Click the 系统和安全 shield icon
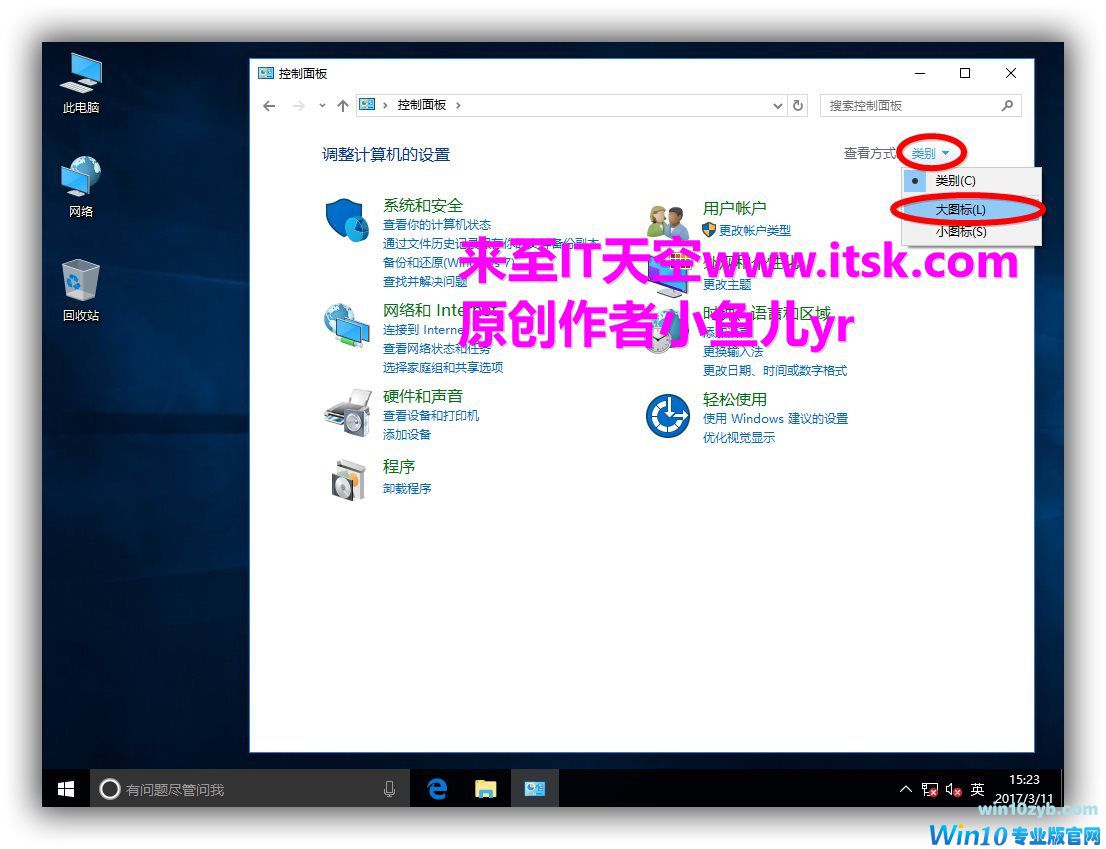This screenshot has height=849, width=1106. click(x=347, y=219)
